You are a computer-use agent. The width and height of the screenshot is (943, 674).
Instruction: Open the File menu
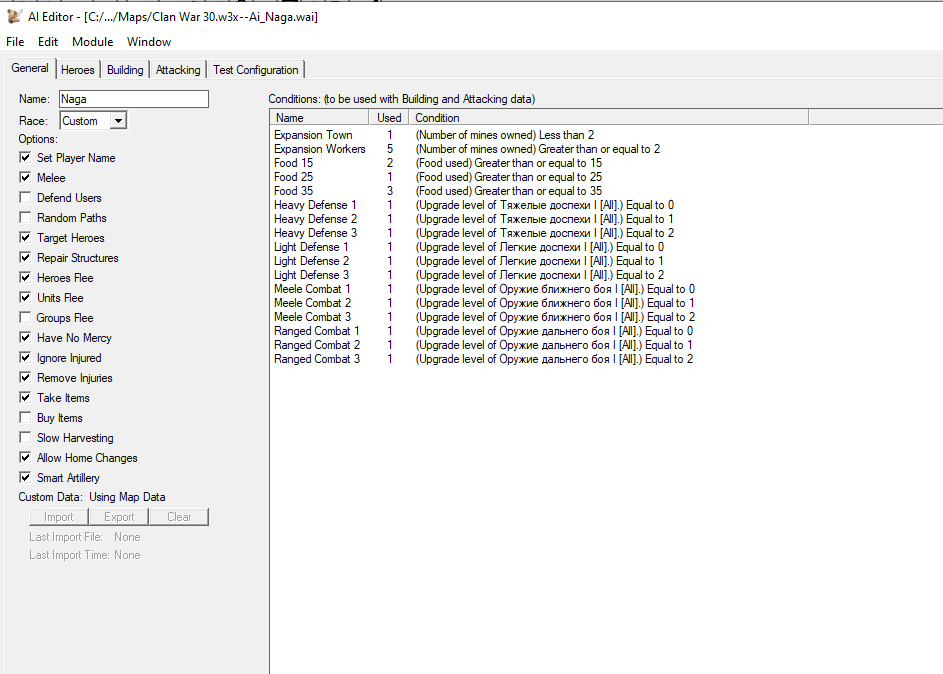tap(15, 41)
